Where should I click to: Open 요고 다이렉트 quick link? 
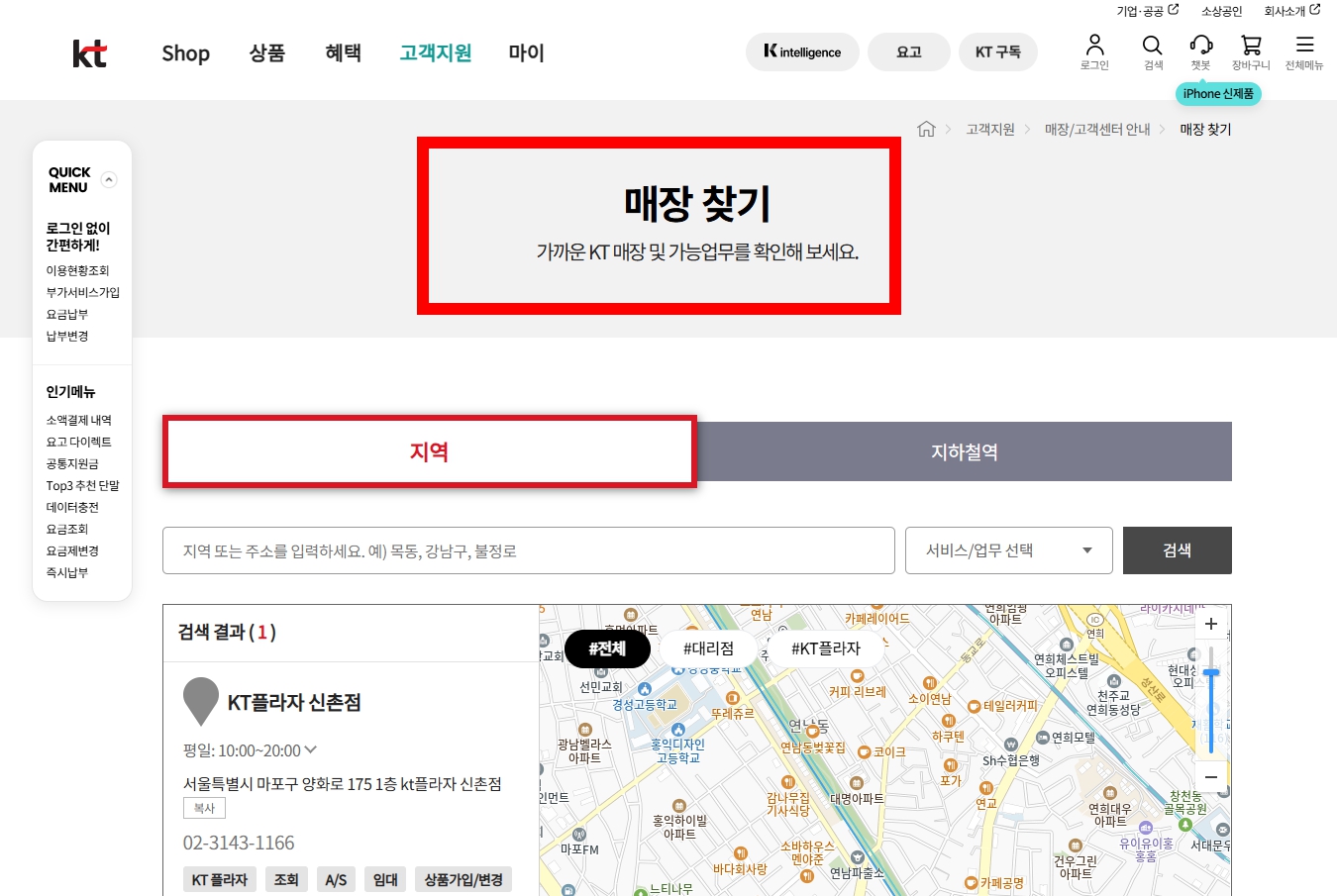tap(78, 442)
